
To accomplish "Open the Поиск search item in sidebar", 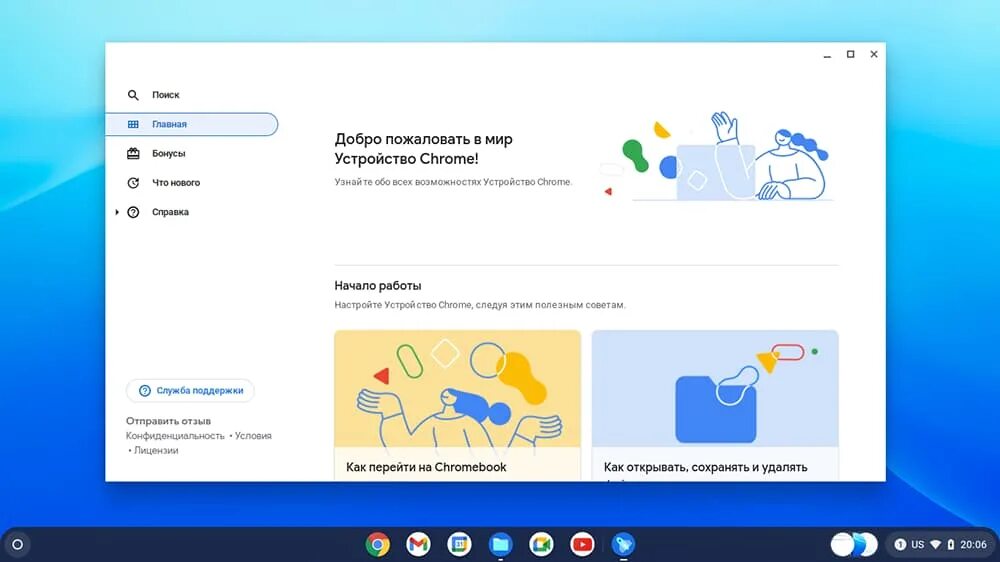I will coord(191,95).
